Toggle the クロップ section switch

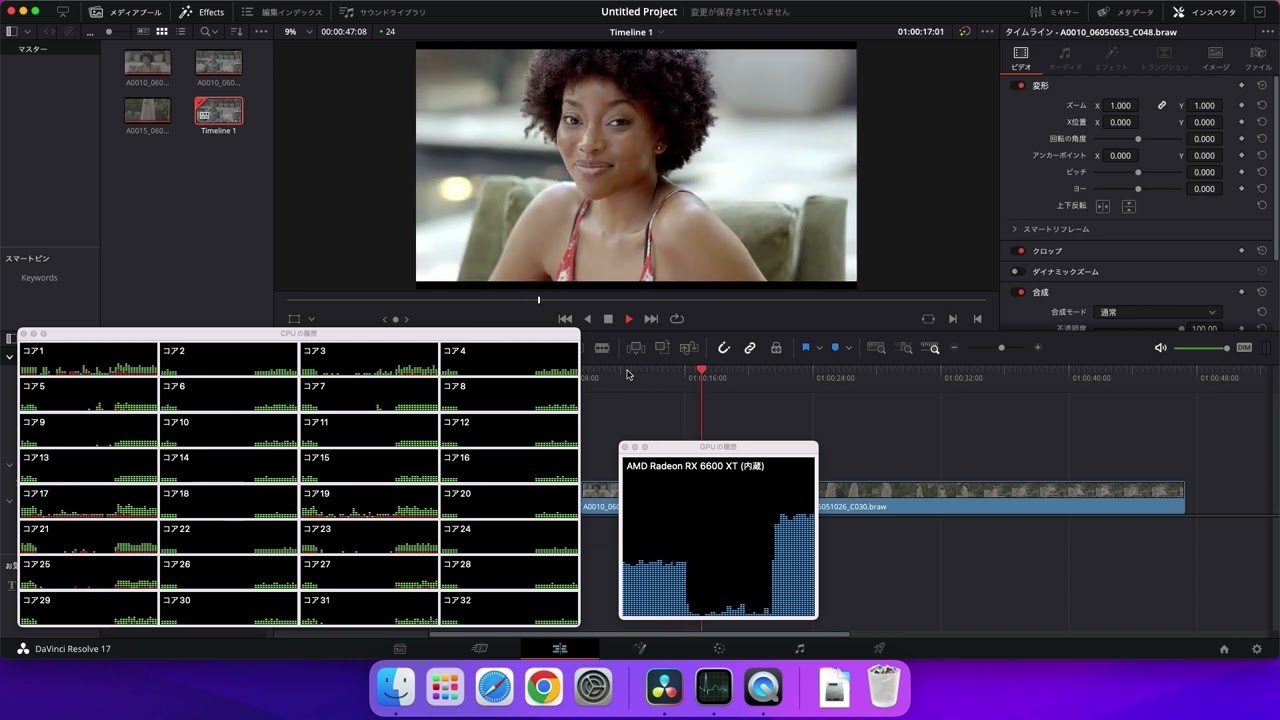[1020, 251]
